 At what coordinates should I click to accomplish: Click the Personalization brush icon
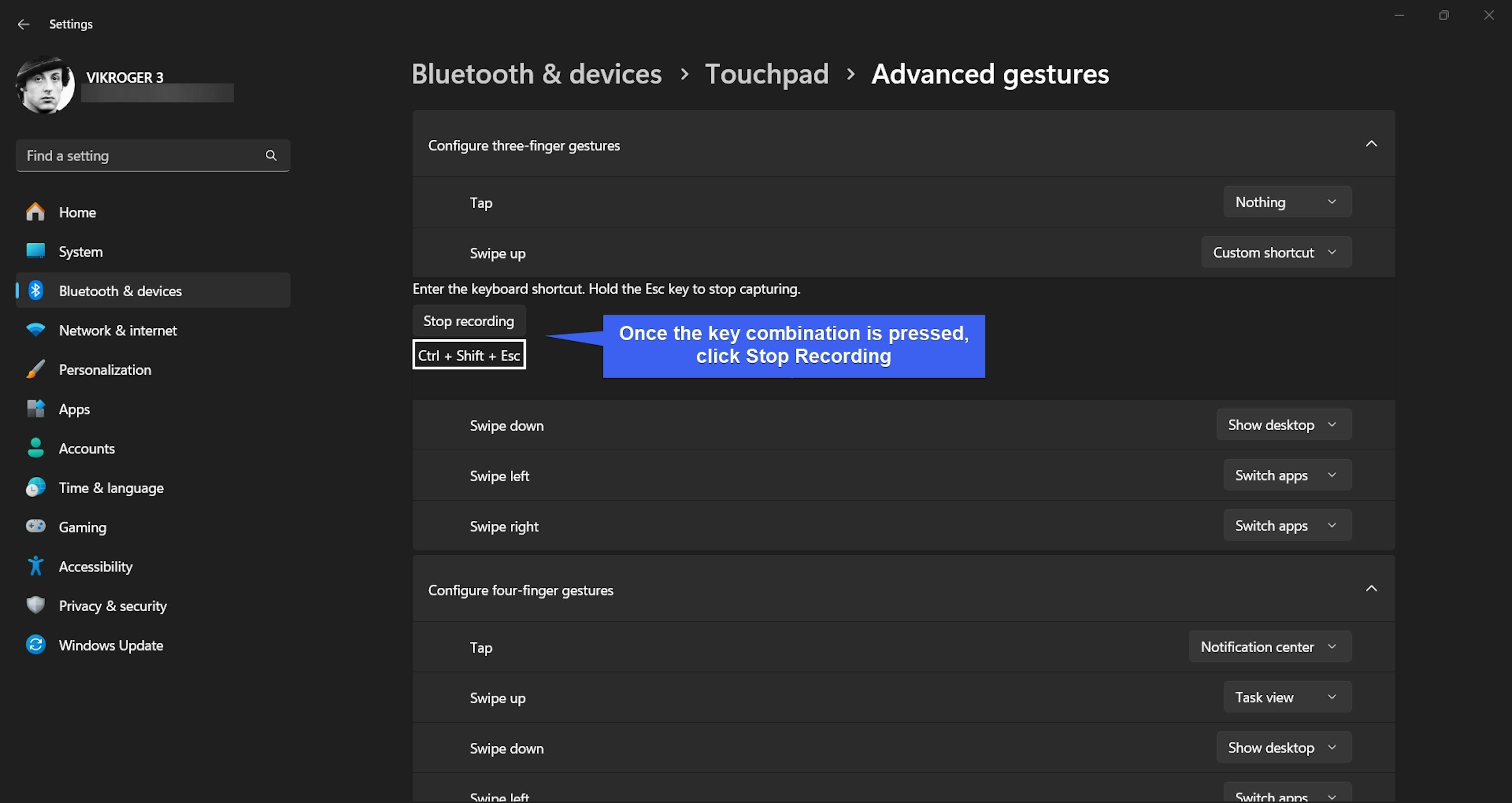[35, 369]
